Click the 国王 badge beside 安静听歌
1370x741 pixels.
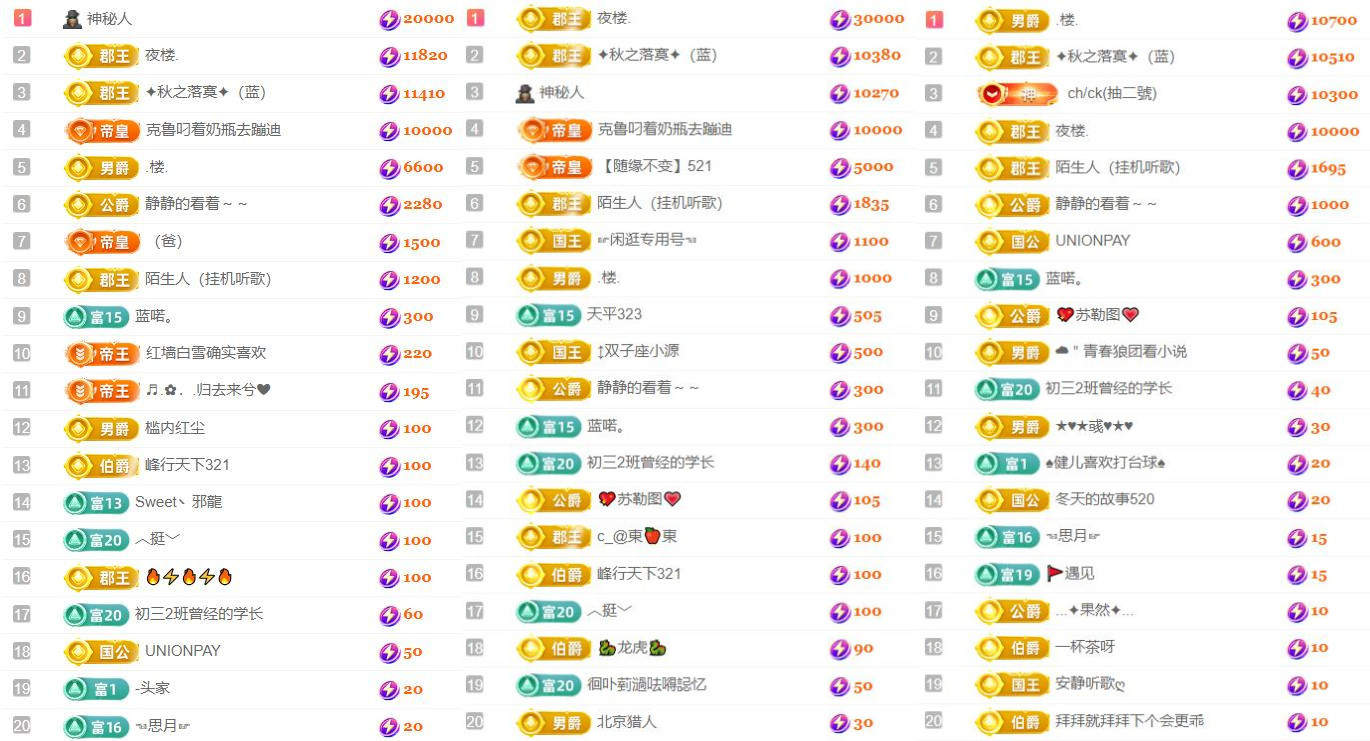pos(1013,685)
